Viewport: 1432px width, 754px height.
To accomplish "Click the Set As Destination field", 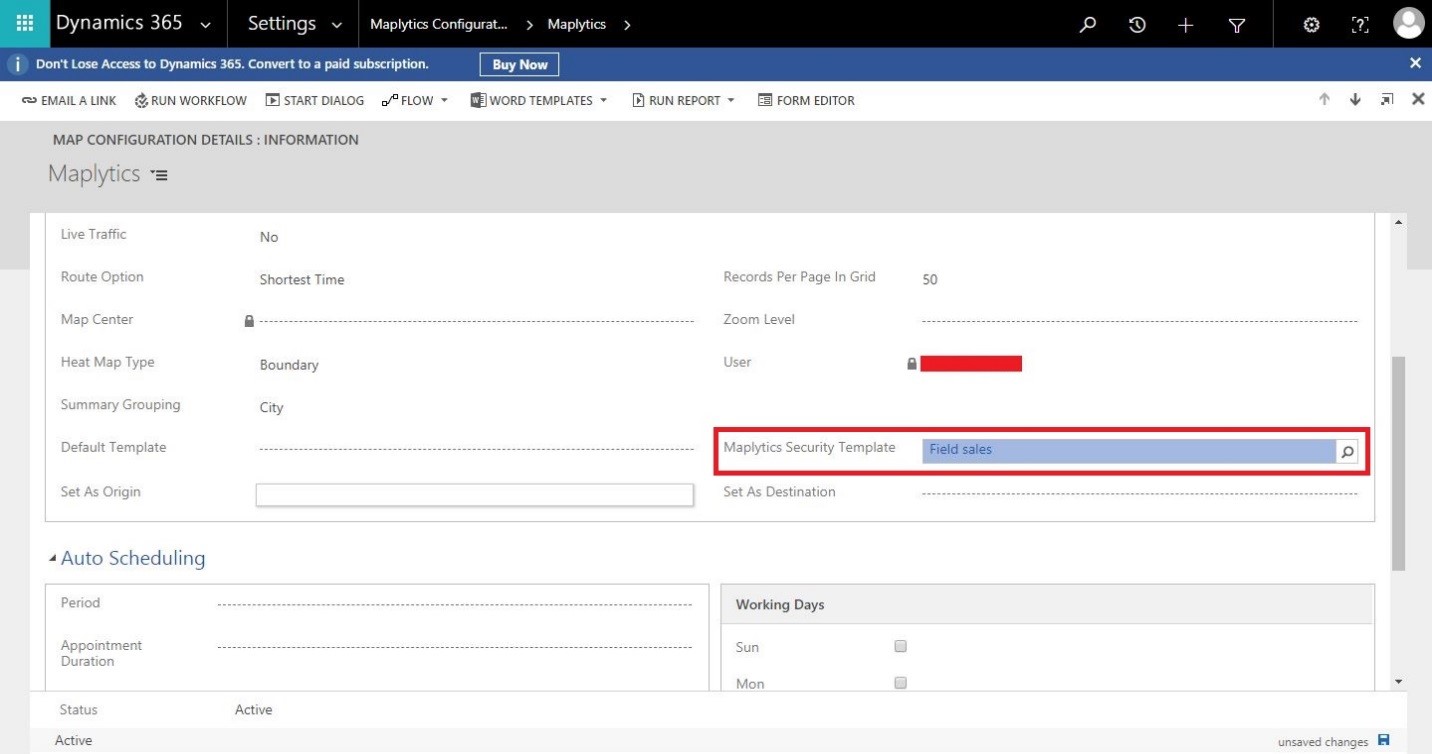I will point(1139,493).
